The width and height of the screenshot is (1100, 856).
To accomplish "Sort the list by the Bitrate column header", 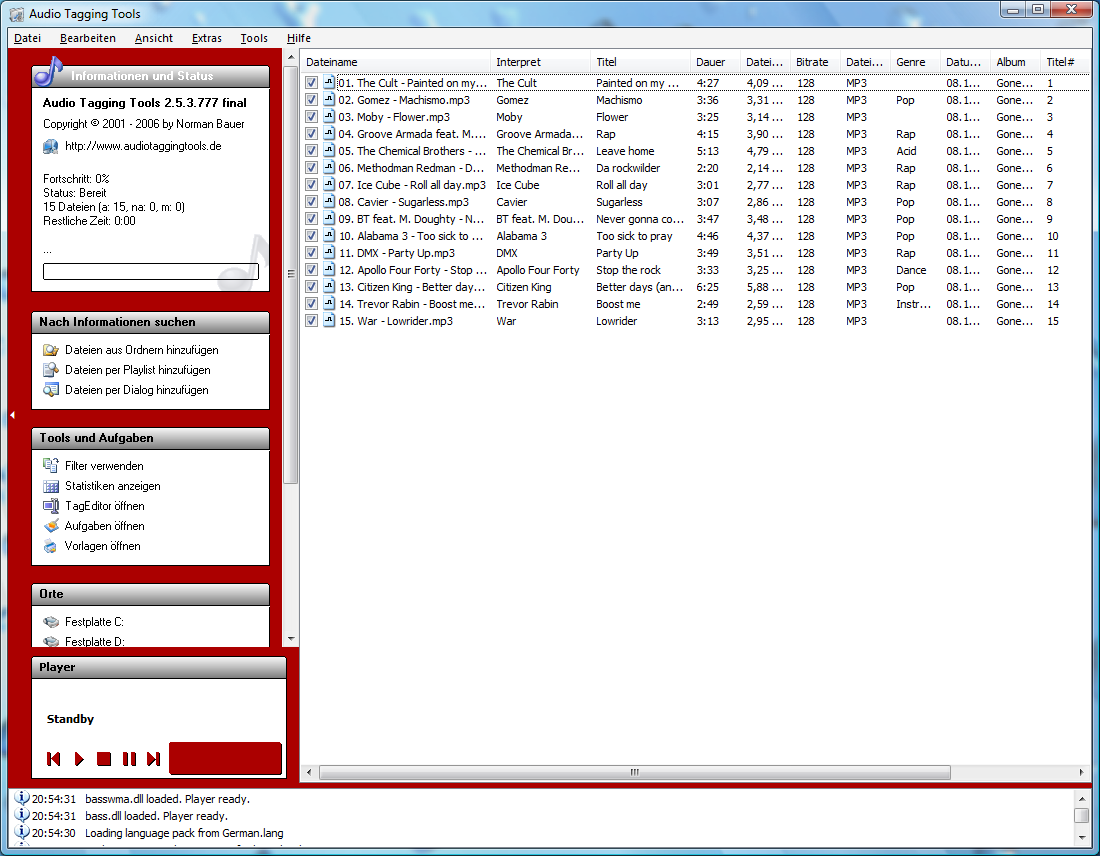I will point(815,62).
